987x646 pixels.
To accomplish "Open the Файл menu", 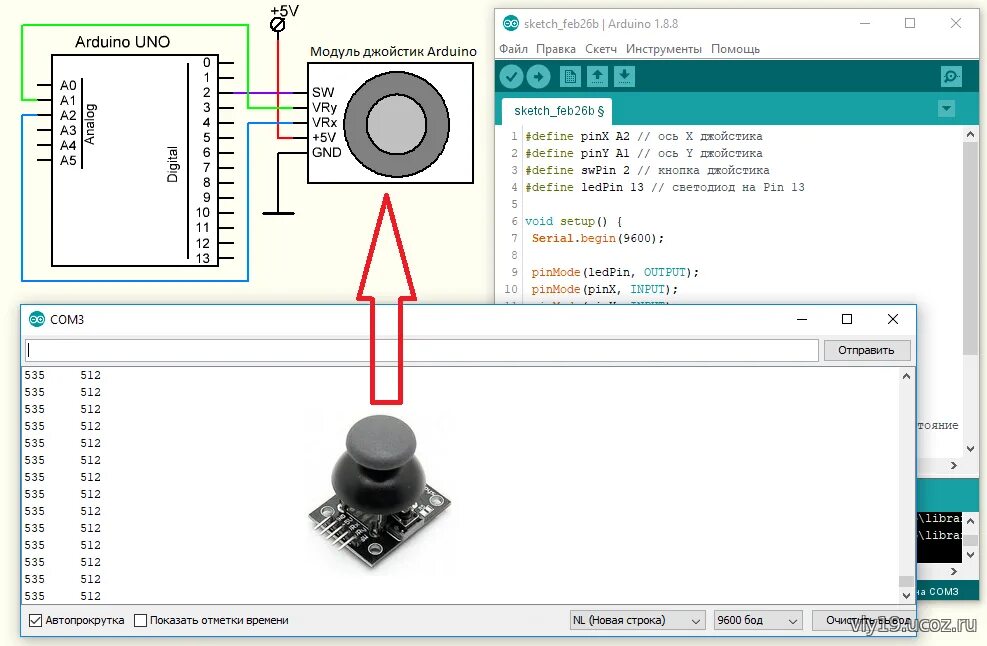I will coord(513,49).
